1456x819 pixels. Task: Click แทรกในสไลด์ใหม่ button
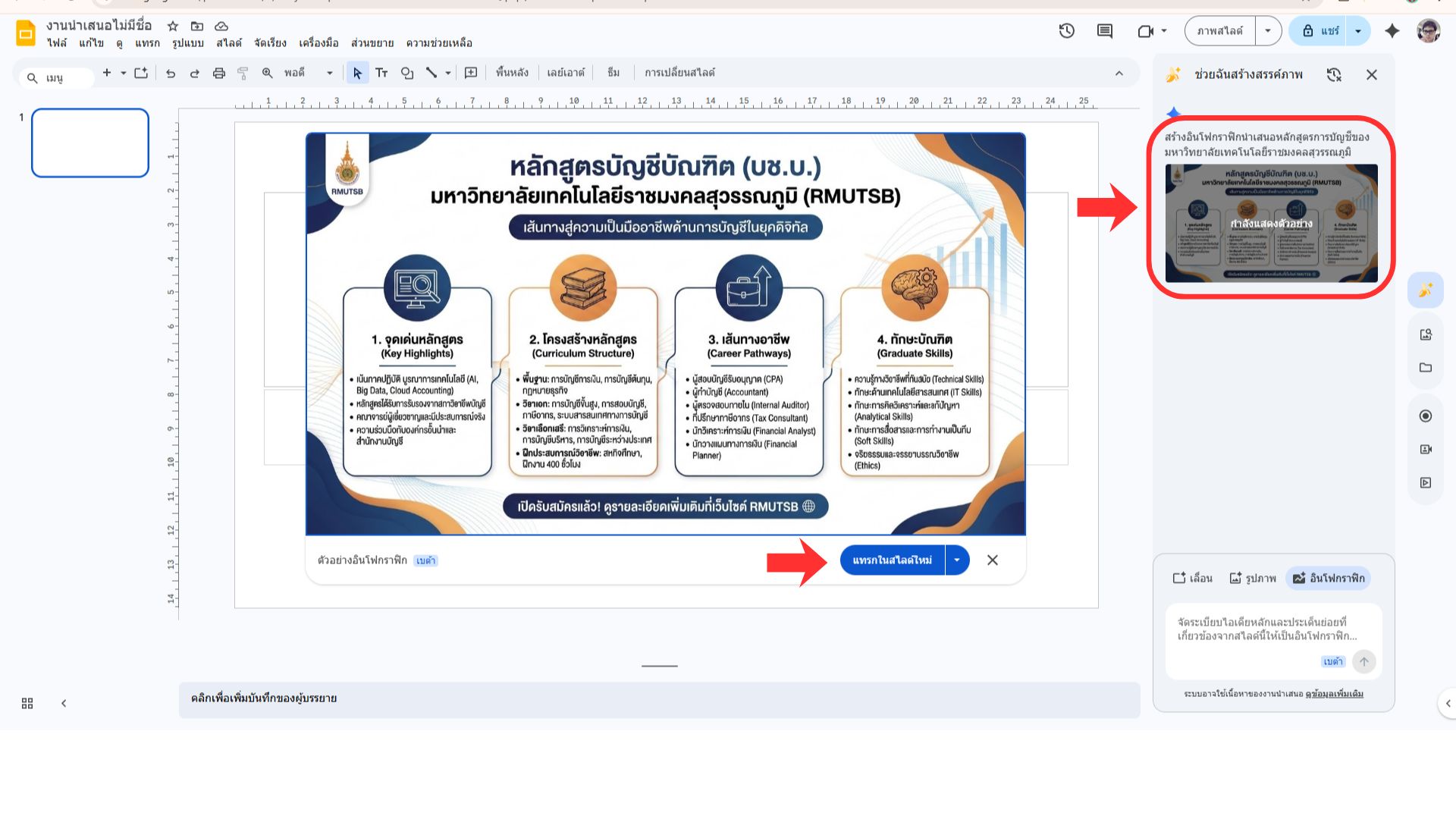coord(892,560)
